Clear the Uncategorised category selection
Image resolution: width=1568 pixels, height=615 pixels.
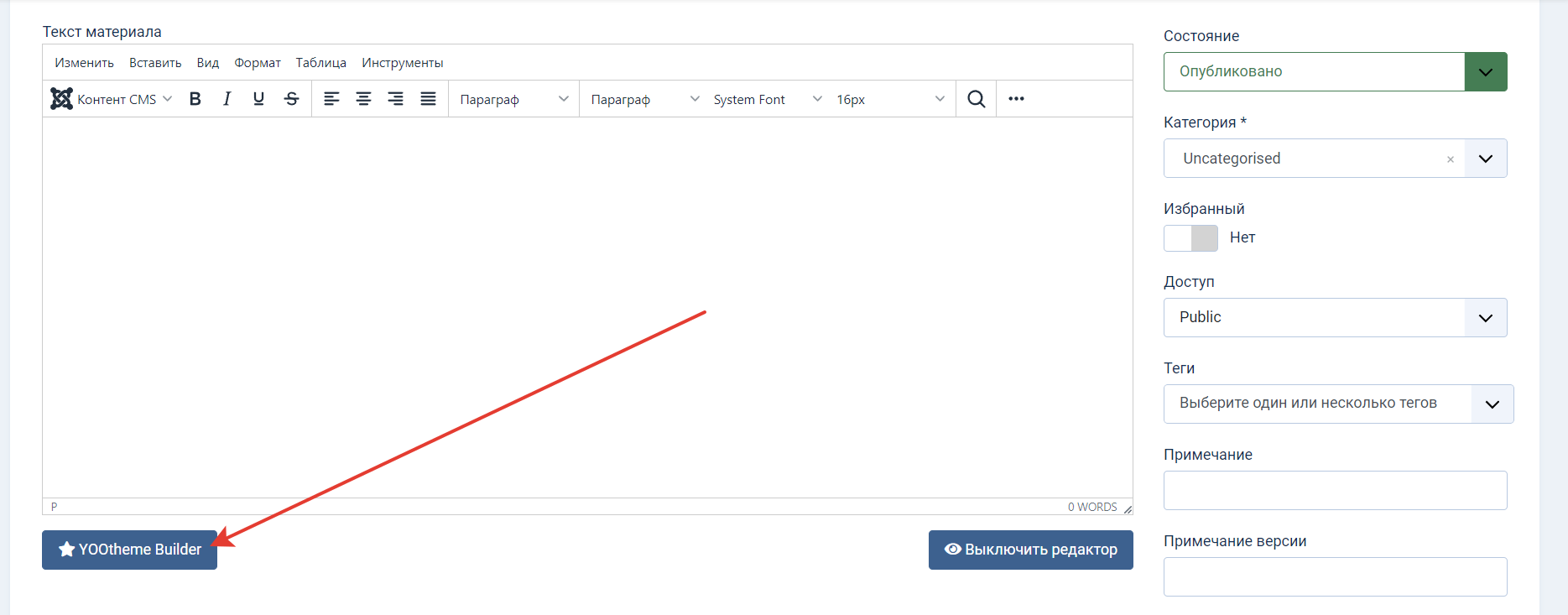click(x=1451, y=159)
